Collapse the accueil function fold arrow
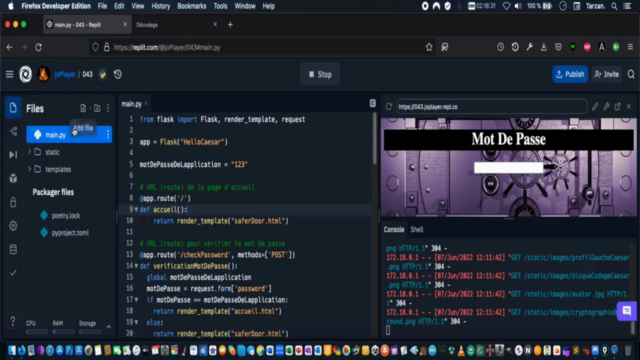 coord(136,209)
